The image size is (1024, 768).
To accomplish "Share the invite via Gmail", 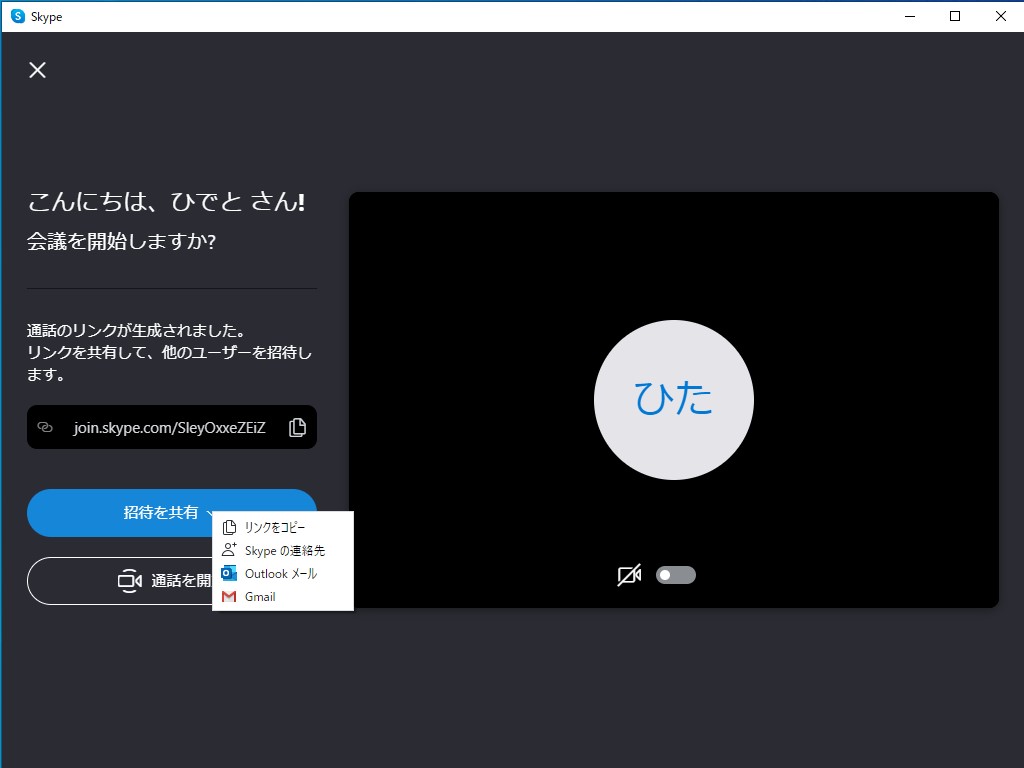I will [283, 596].
